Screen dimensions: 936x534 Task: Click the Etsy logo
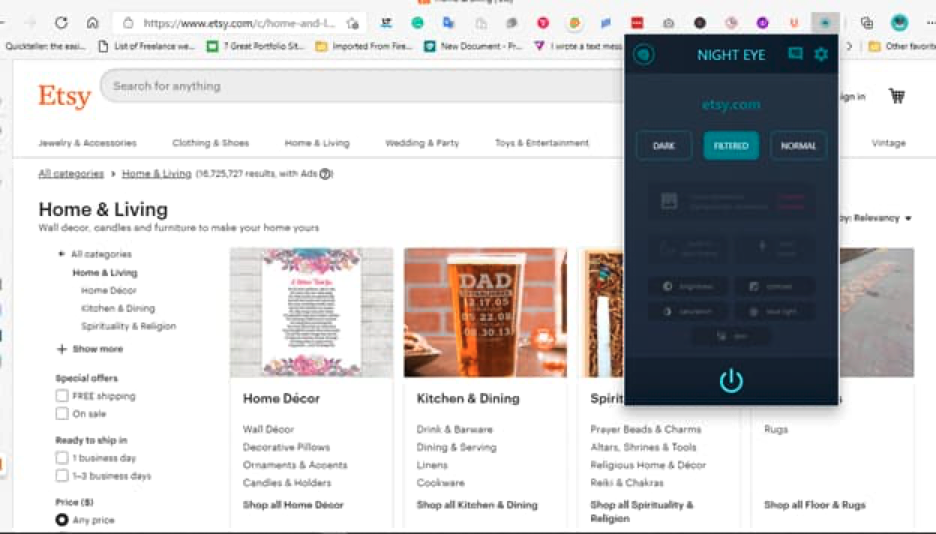point(64,96)
